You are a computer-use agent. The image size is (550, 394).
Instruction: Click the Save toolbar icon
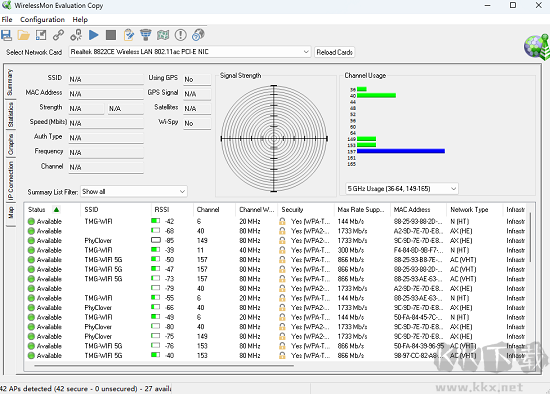pyautogui.click(x=6, y=35)
